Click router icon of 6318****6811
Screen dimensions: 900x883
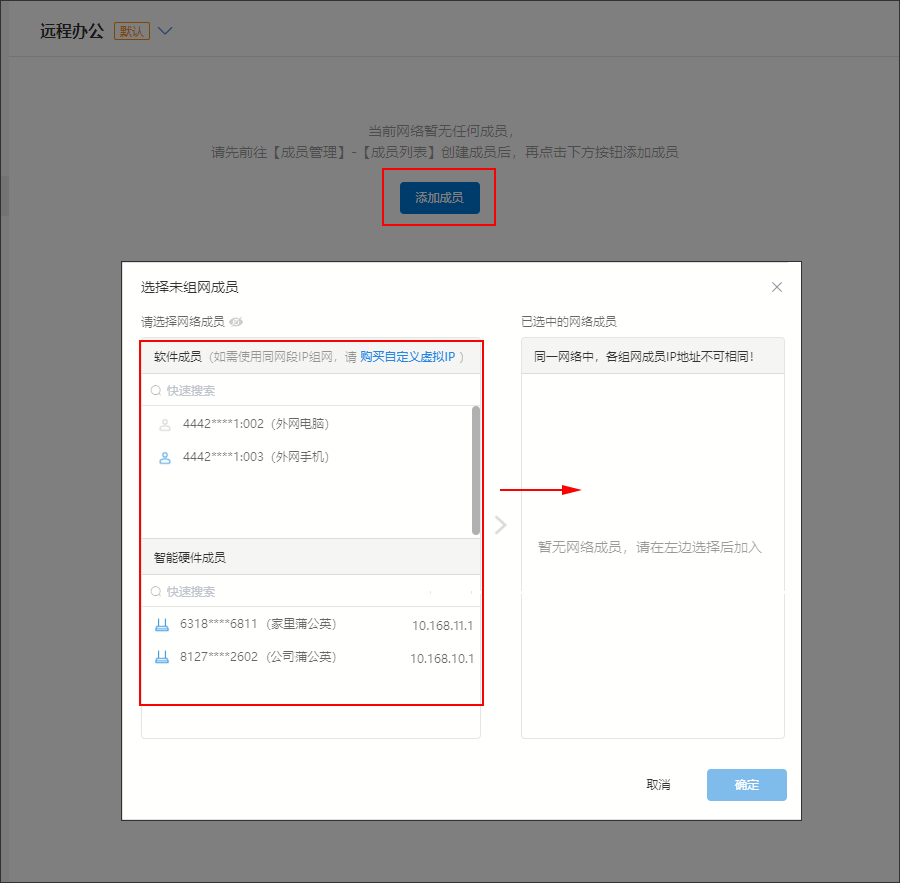click(162, 625)
